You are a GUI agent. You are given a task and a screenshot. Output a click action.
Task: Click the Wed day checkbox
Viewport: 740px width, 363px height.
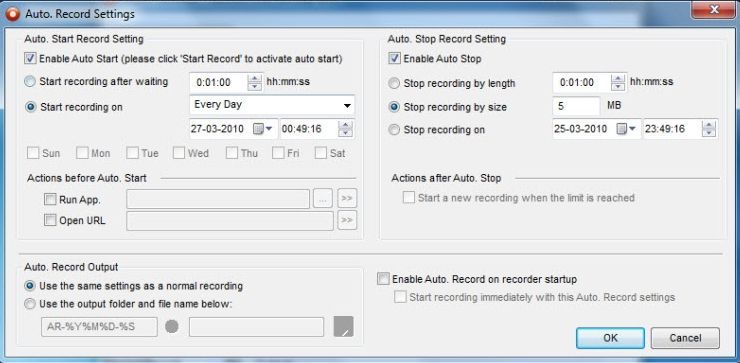(x=179, y=153)
